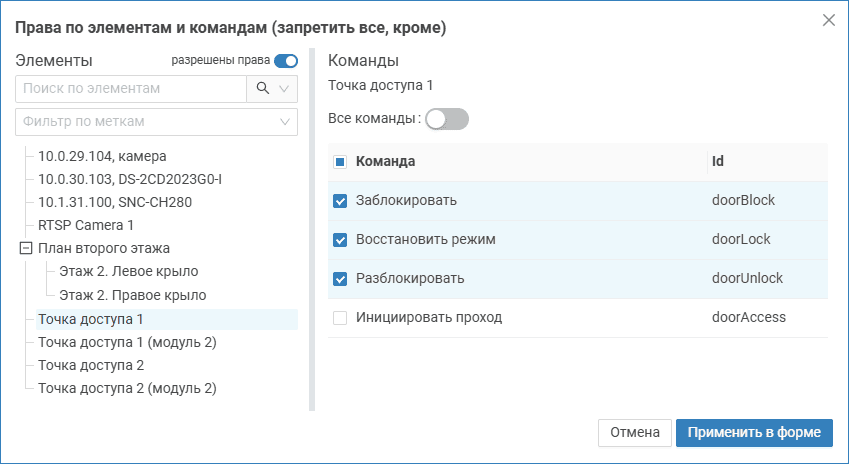Uncheck the Восстановить режим checkbox
Screen dimensions: 849x464
[340, 240]
